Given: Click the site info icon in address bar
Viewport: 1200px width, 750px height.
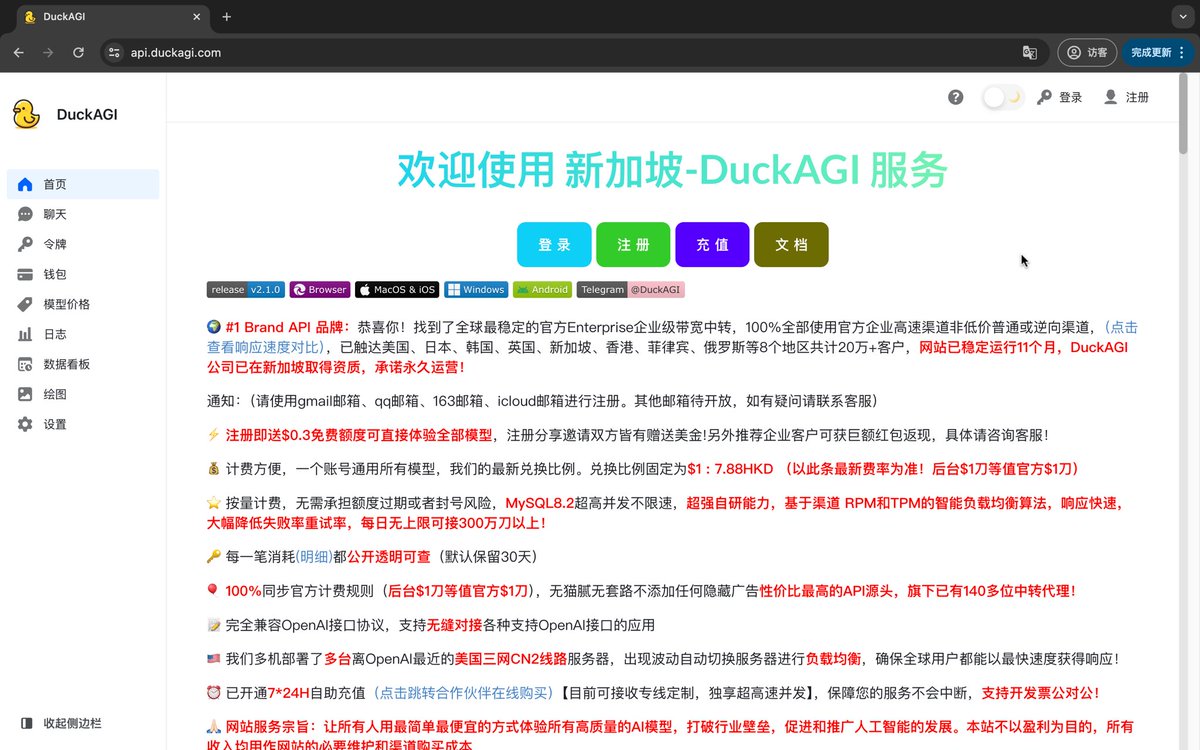Looking at the screenshot, I should [114, 52].
